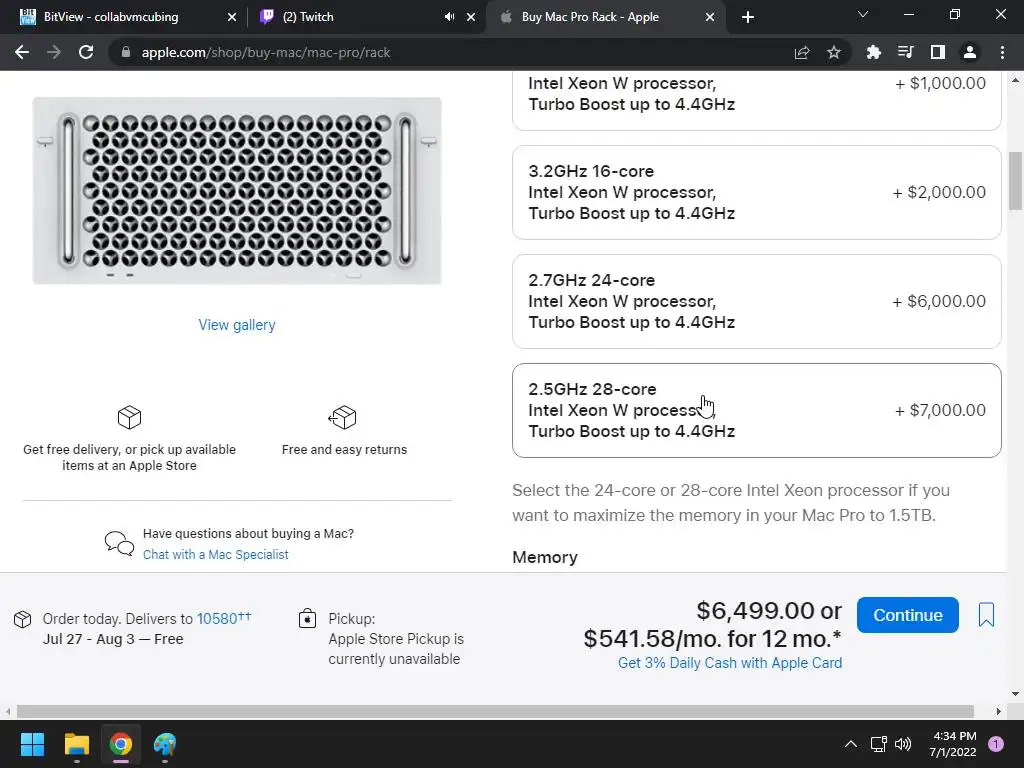Click the Chrome taskbar icon
1024x768 pixels.
click(x=121, y=744)
